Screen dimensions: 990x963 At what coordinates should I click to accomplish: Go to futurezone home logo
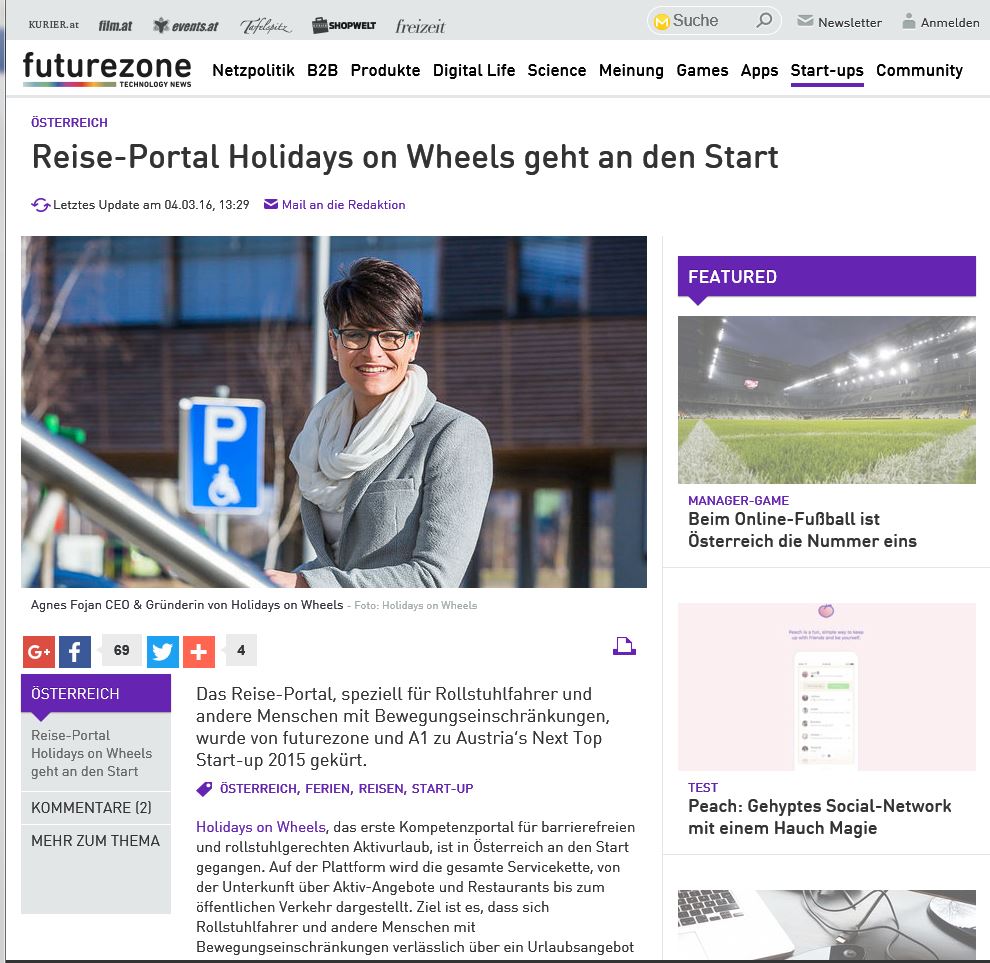point(107,68)
